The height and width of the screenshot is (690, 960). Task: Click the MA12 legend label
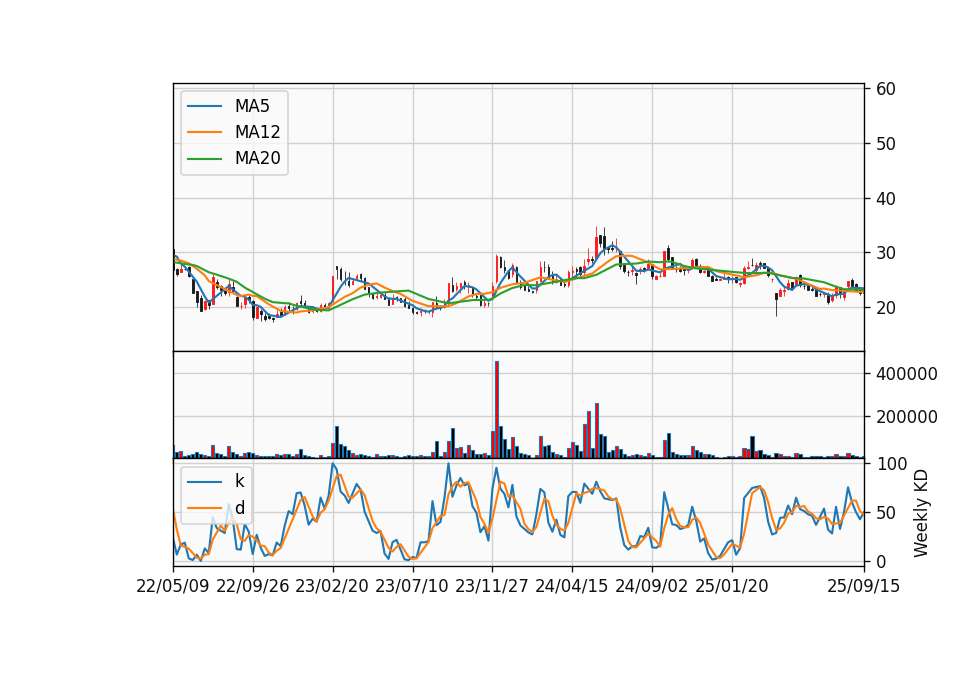point(258,132)
